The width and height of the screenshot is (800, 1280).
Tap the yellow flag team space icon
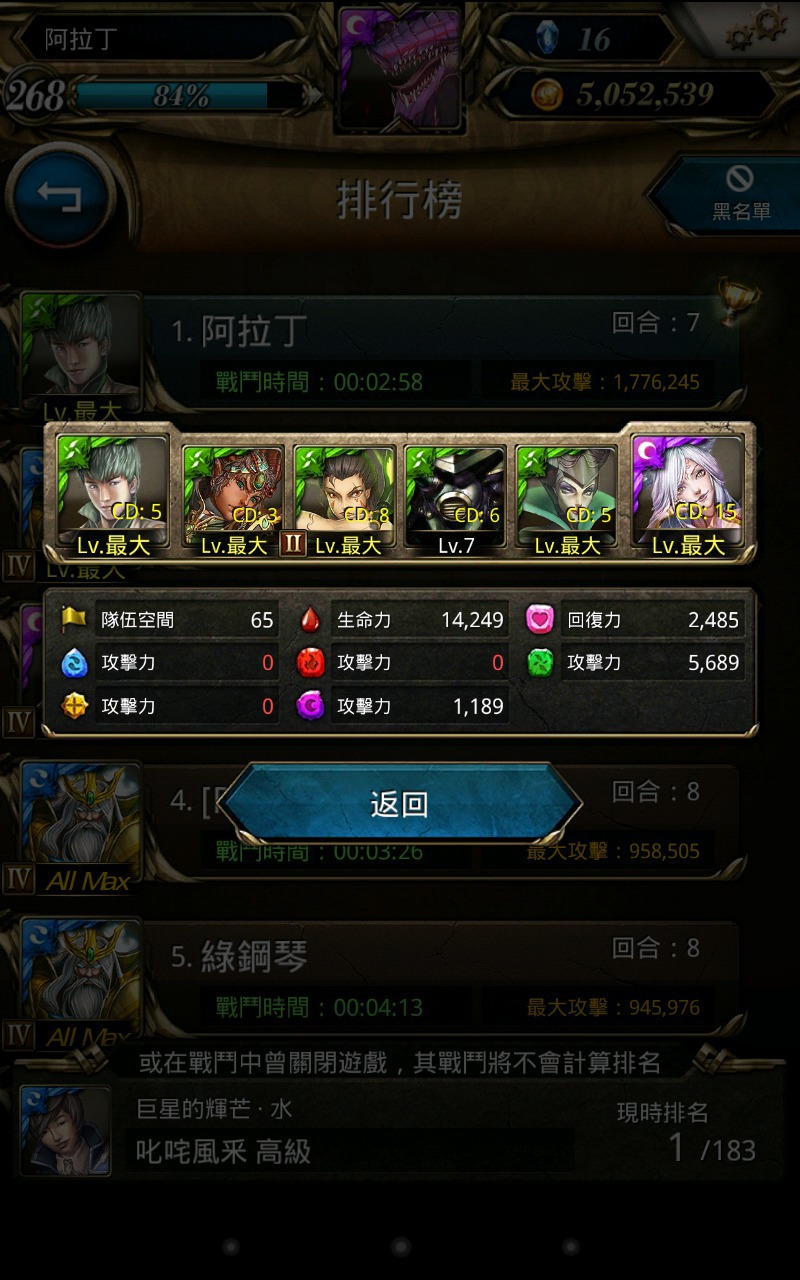(73, 620)
